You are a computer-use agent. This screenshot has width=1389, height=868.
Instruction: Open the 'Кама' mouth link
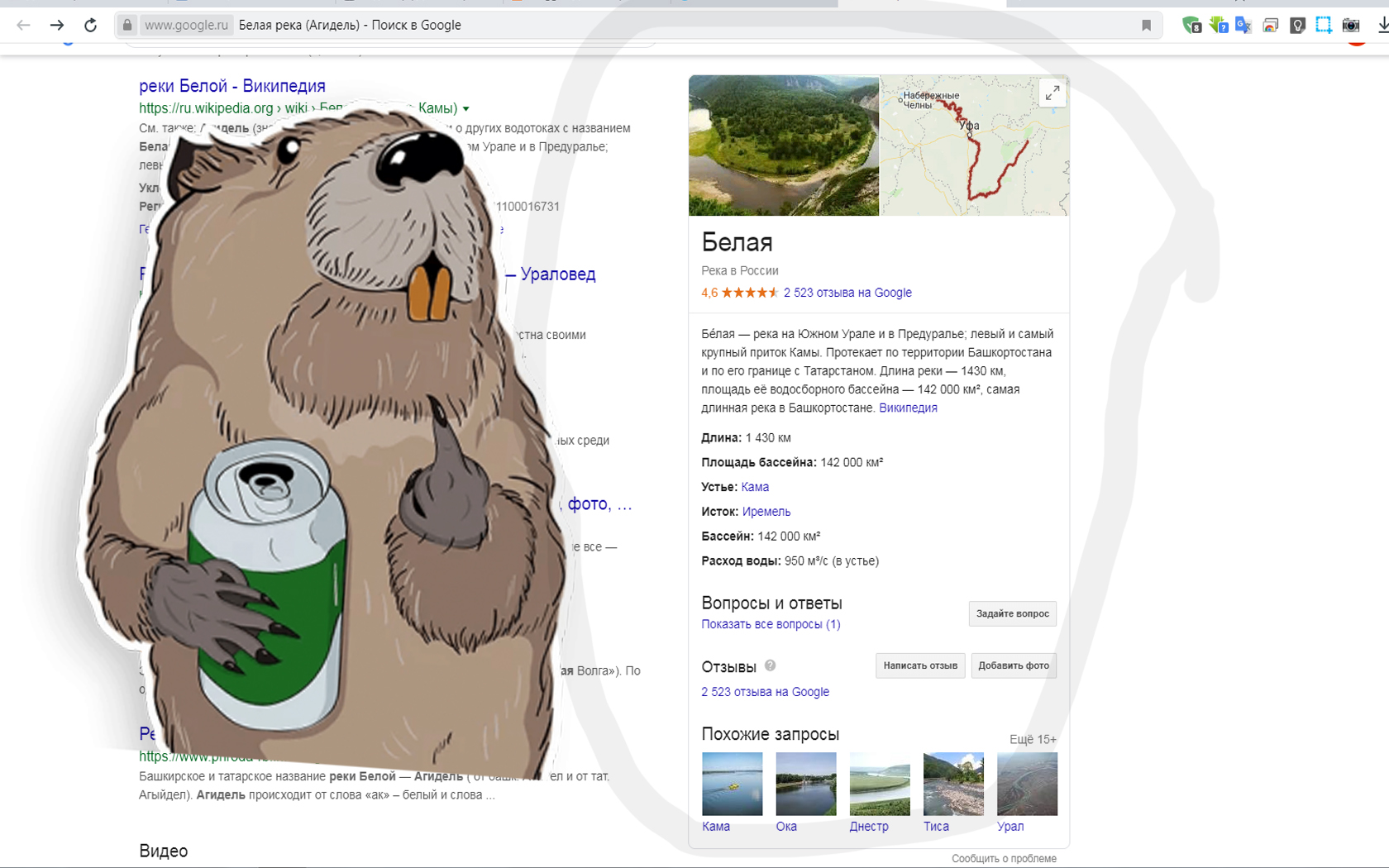point(755,487)
